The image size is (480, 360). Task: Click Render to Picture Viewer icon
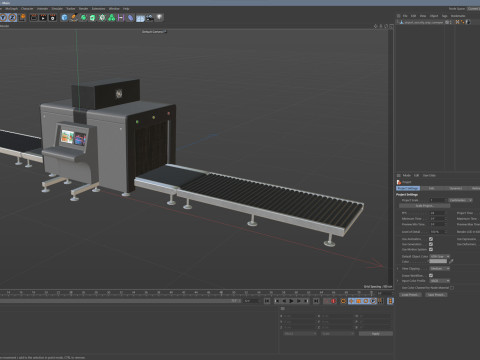click(43, 18)
